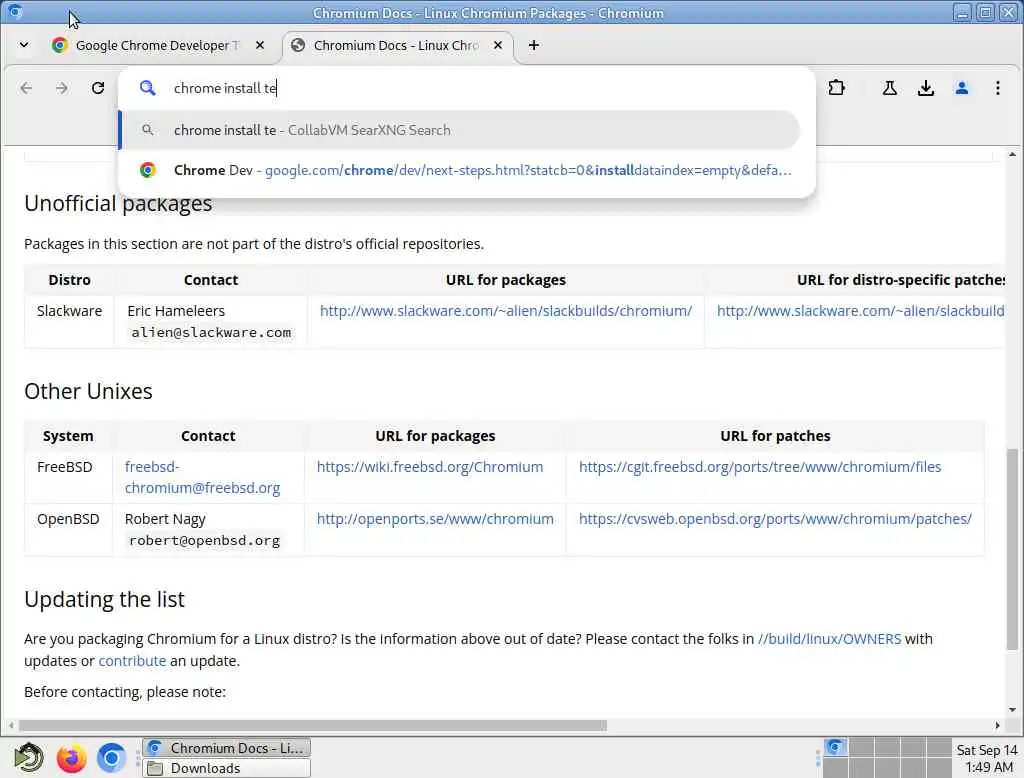Switch to Google Chrome Developer tab
Viewport: 1024px width, 778px height.
[x=157, y=45]
